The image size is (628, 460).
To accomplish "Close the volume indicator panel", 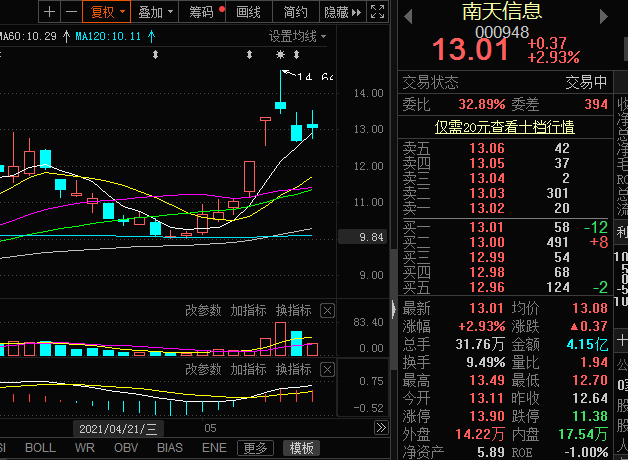I will [x=327, y=311].
